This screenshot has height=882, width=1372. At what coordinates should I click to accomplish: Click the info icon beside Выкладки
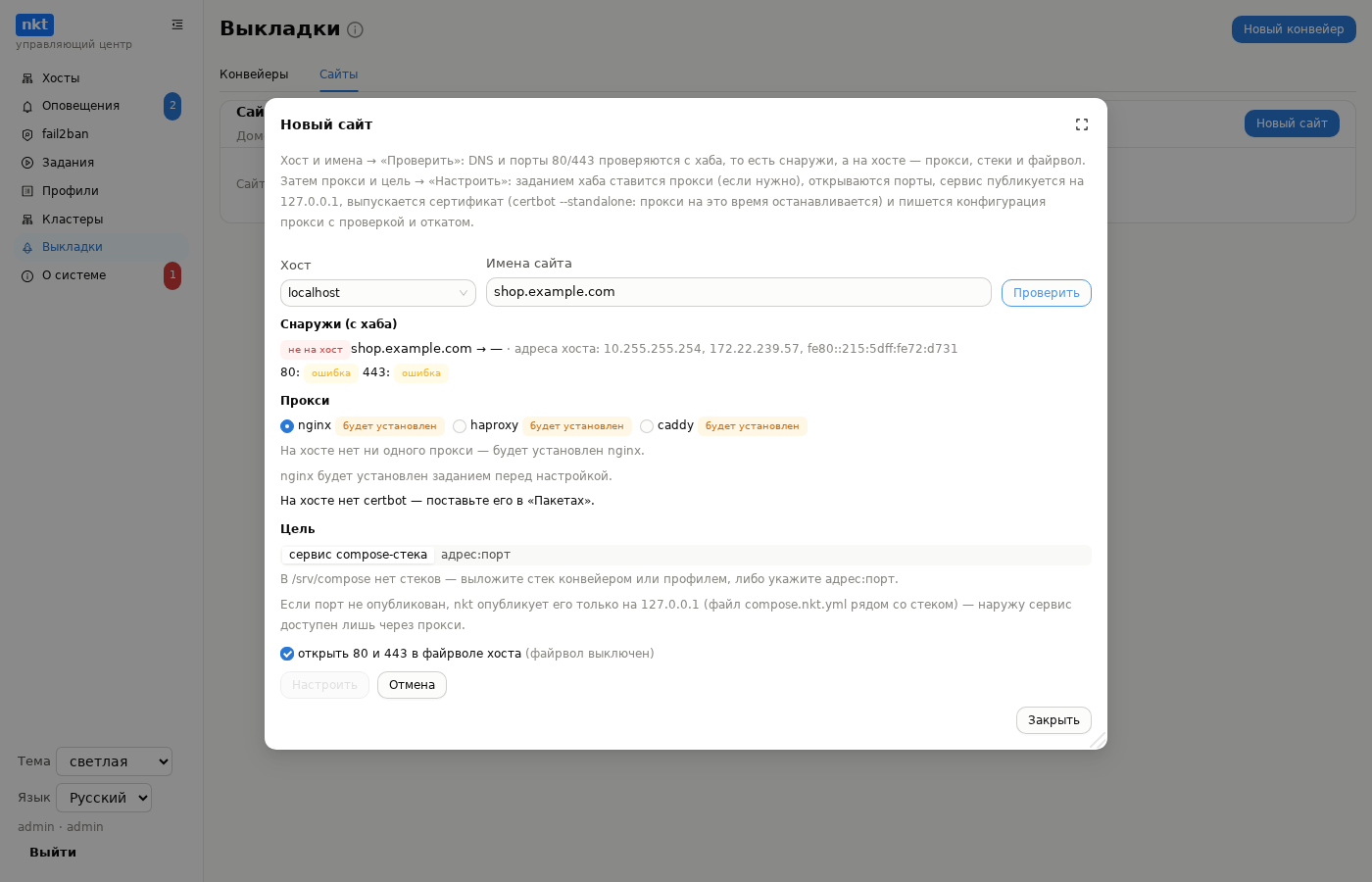(x=355, y=29)
